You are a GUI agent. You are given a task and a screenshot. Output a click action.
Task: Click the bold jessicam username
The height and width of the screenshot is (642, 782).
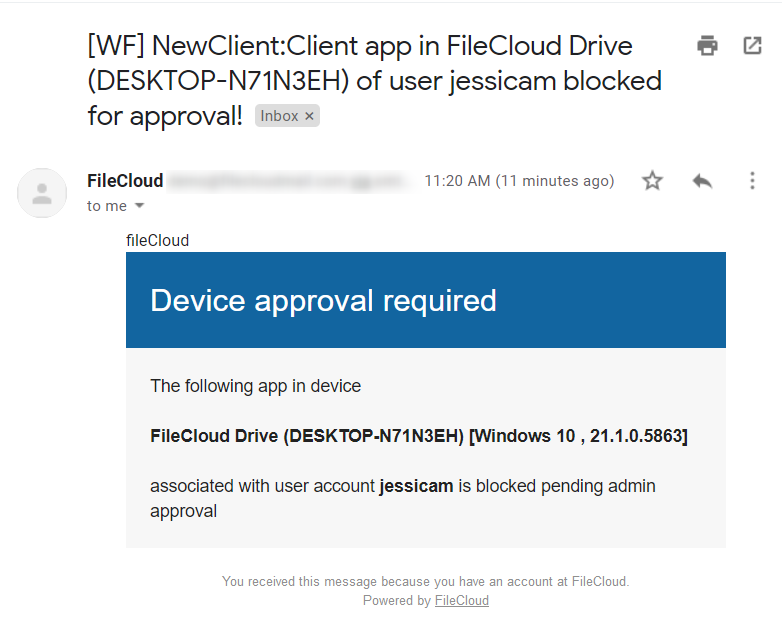[416, 486]
